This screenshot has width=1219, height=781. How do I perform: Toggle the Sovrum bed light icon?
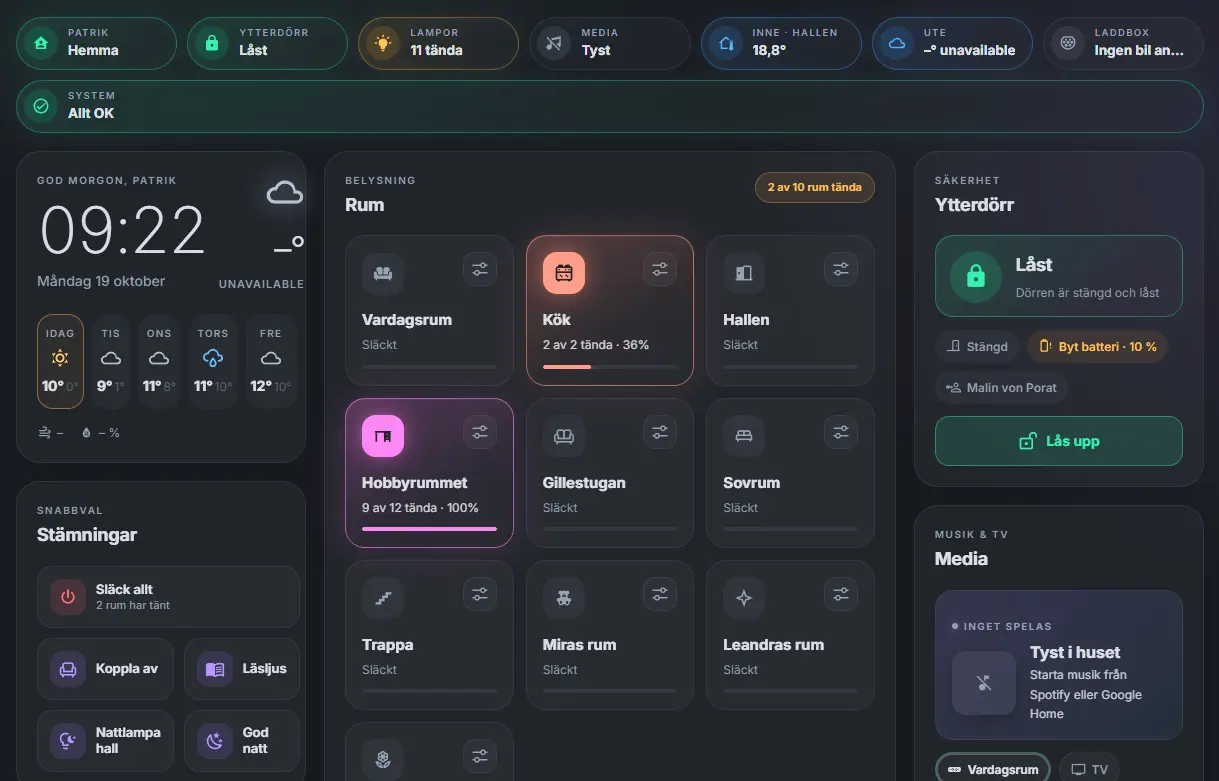coord(744,436)
